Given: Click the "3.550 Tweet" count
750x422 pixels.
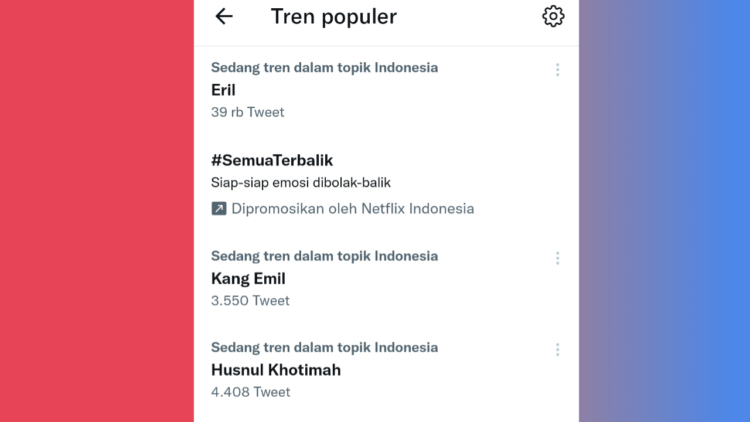Looking at the screenshot, I should 250,300.
